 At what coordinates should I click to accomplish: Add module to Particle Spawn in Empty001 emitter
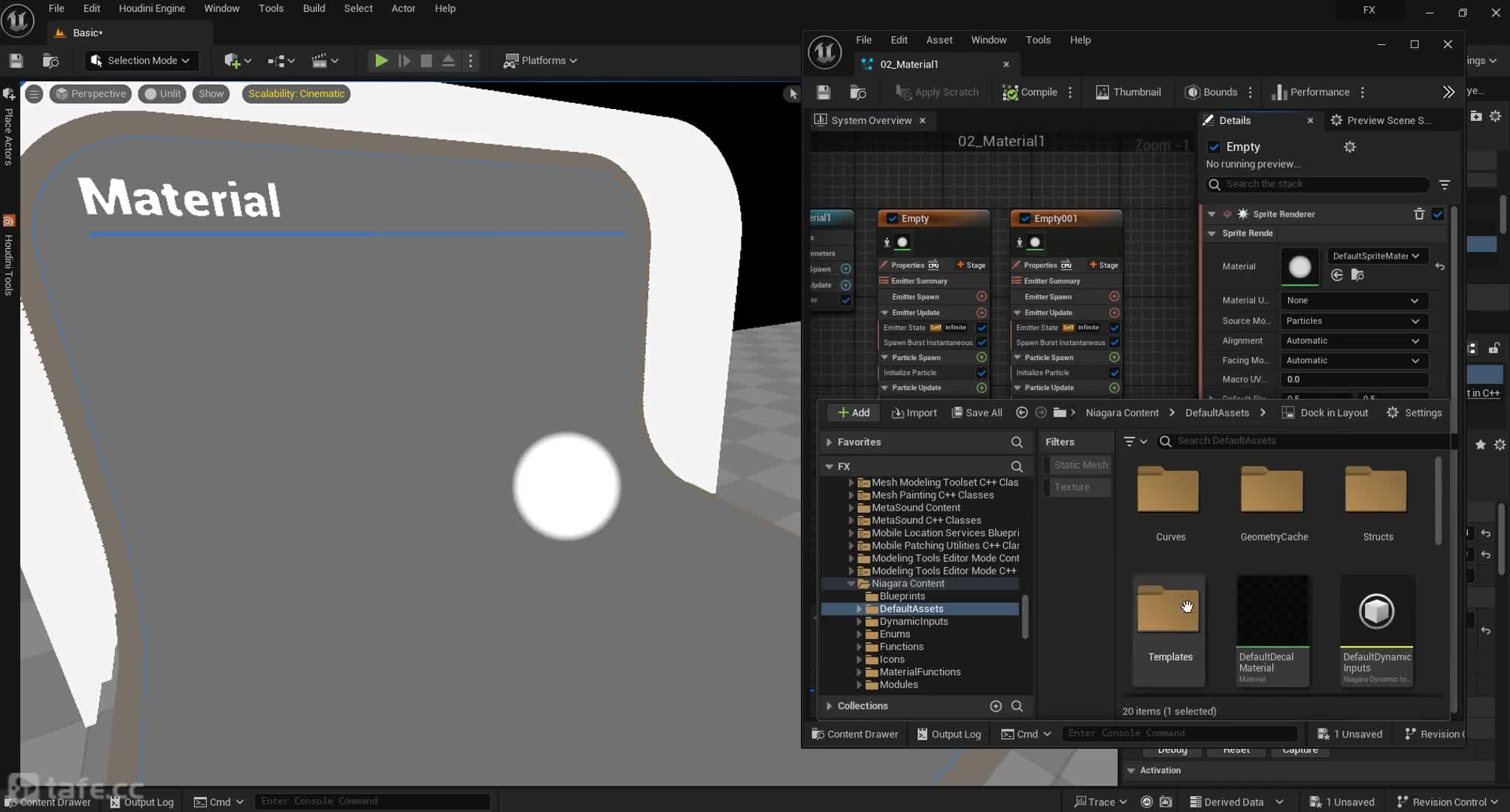[1114, 358]
